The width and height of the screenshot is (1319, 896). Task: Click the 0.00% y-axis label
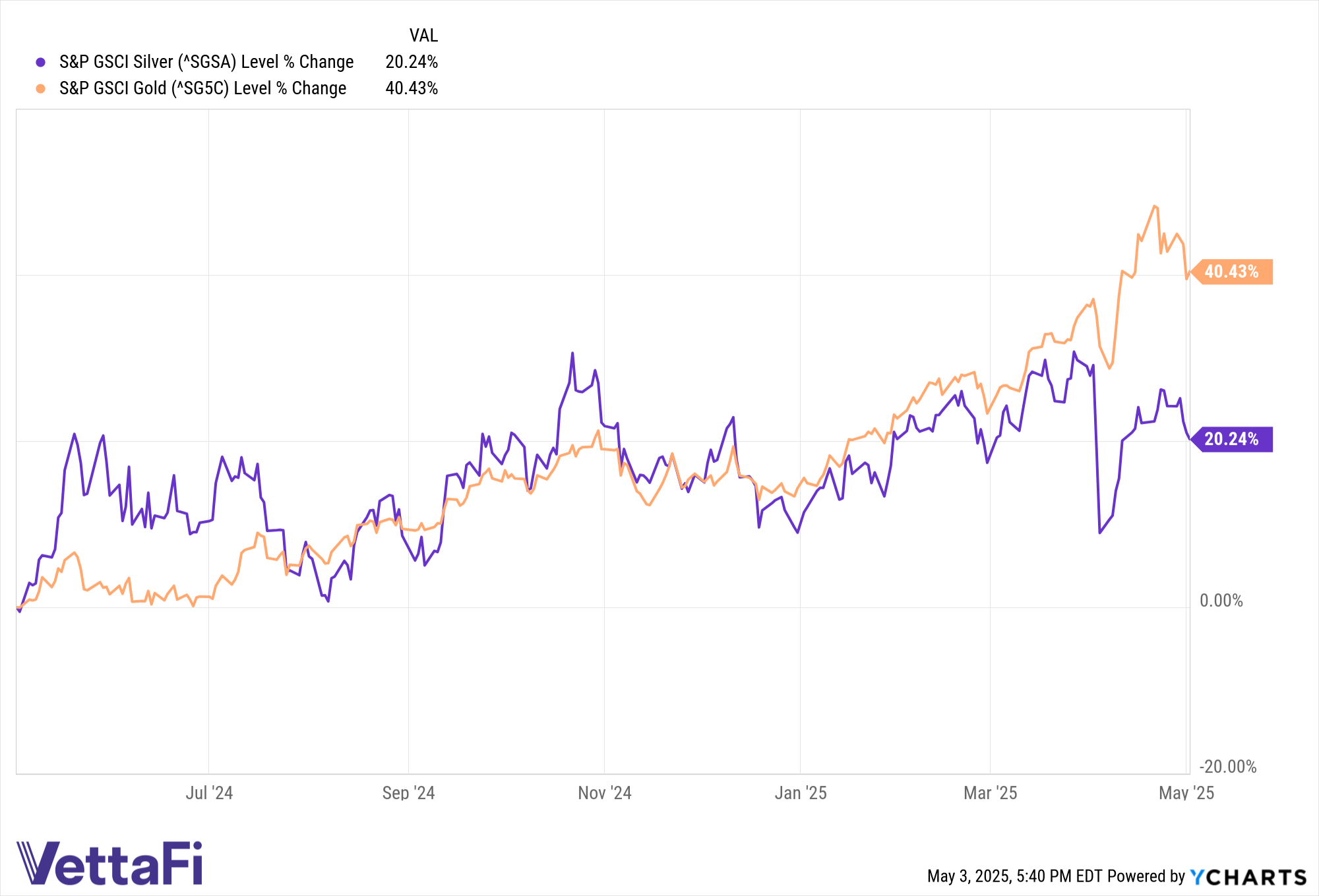[1221, 601]
